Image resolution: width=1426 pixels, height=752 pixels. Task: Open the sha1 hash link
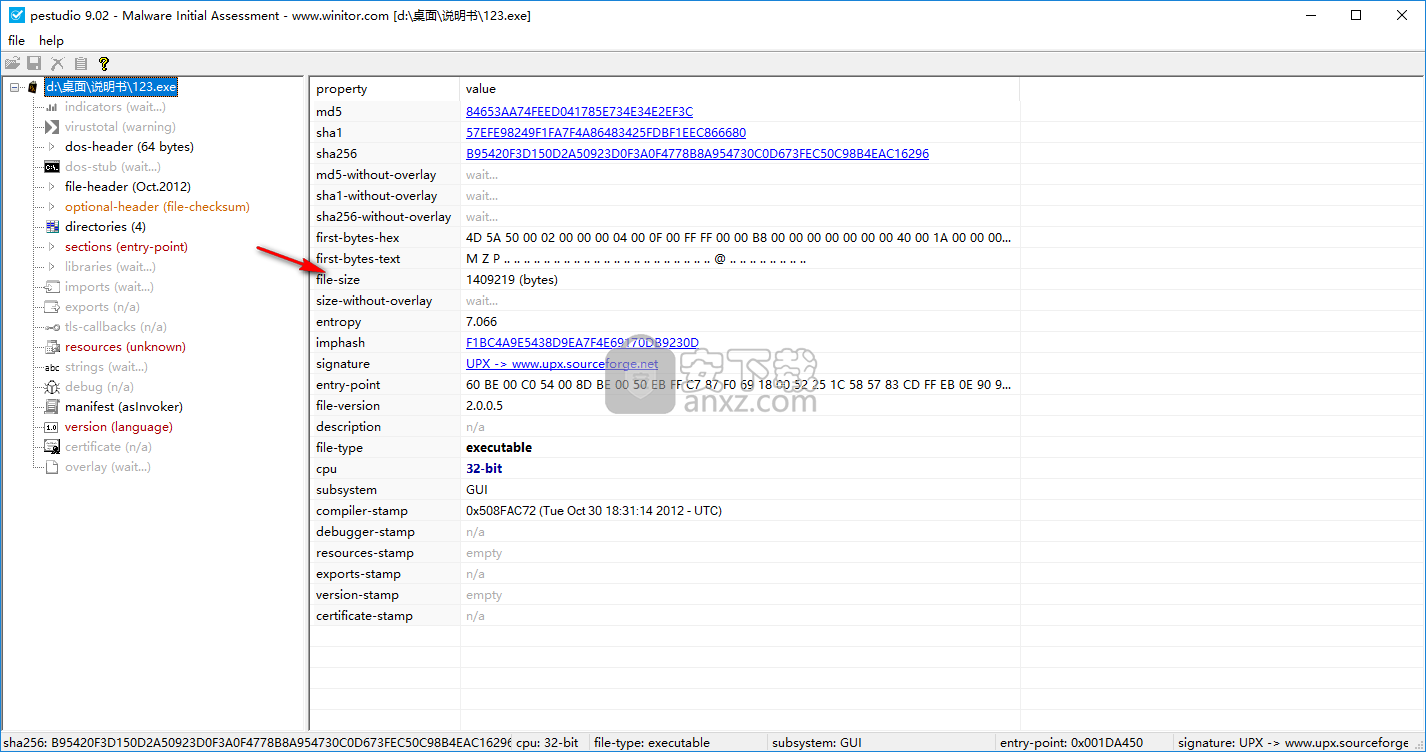point(606,133)
